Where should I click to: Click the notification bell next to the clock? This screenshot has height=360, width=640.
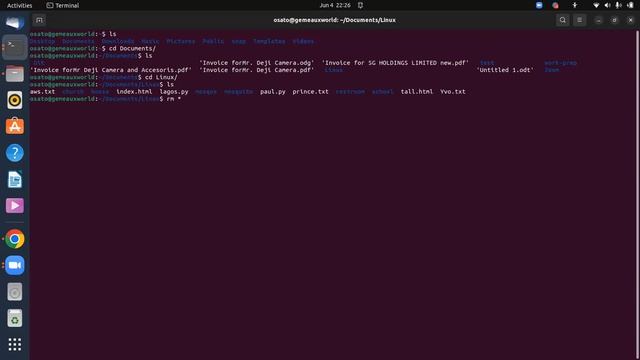(360, 5)
